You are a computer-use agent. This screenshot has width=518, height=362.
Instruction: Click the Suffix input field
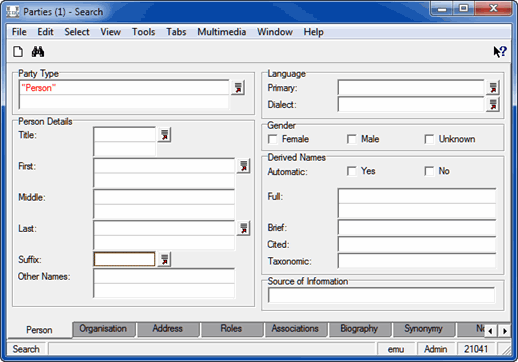(x=125, y=259)
